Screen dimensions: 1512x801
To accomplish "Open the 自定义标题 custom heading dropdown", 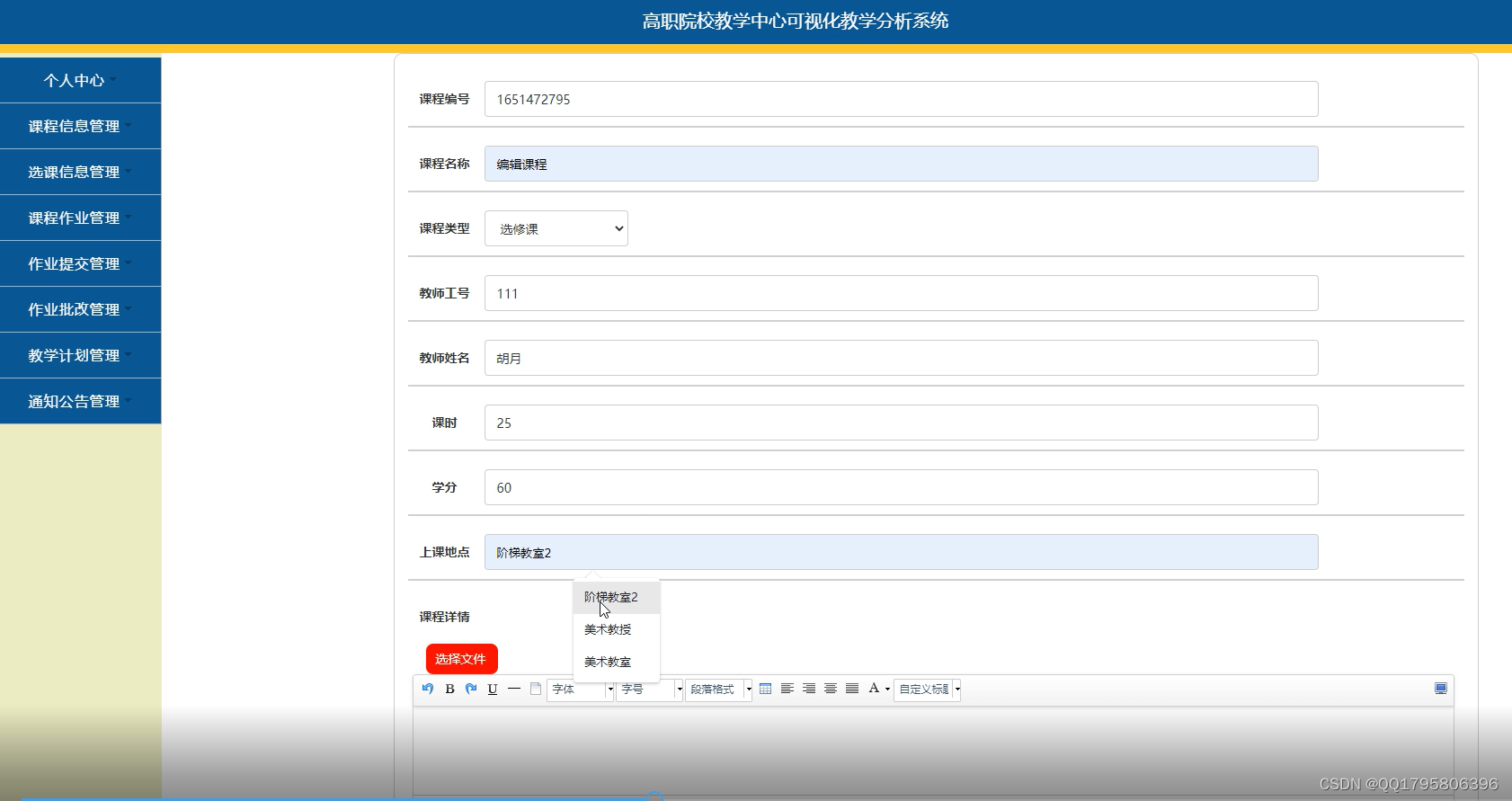I will [928, 690].
